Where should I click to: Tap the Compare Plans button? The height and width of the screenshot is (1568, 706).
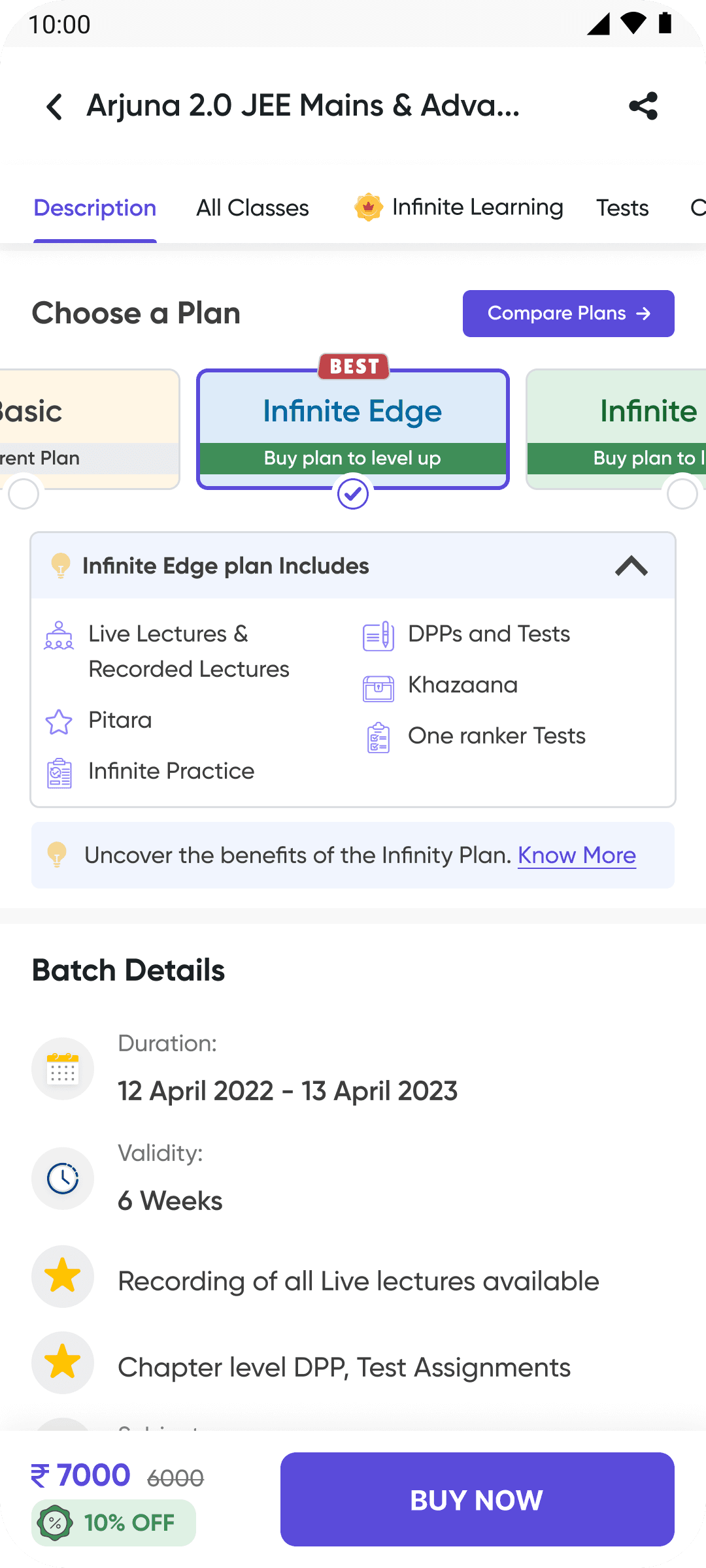[x=569, y=314]
